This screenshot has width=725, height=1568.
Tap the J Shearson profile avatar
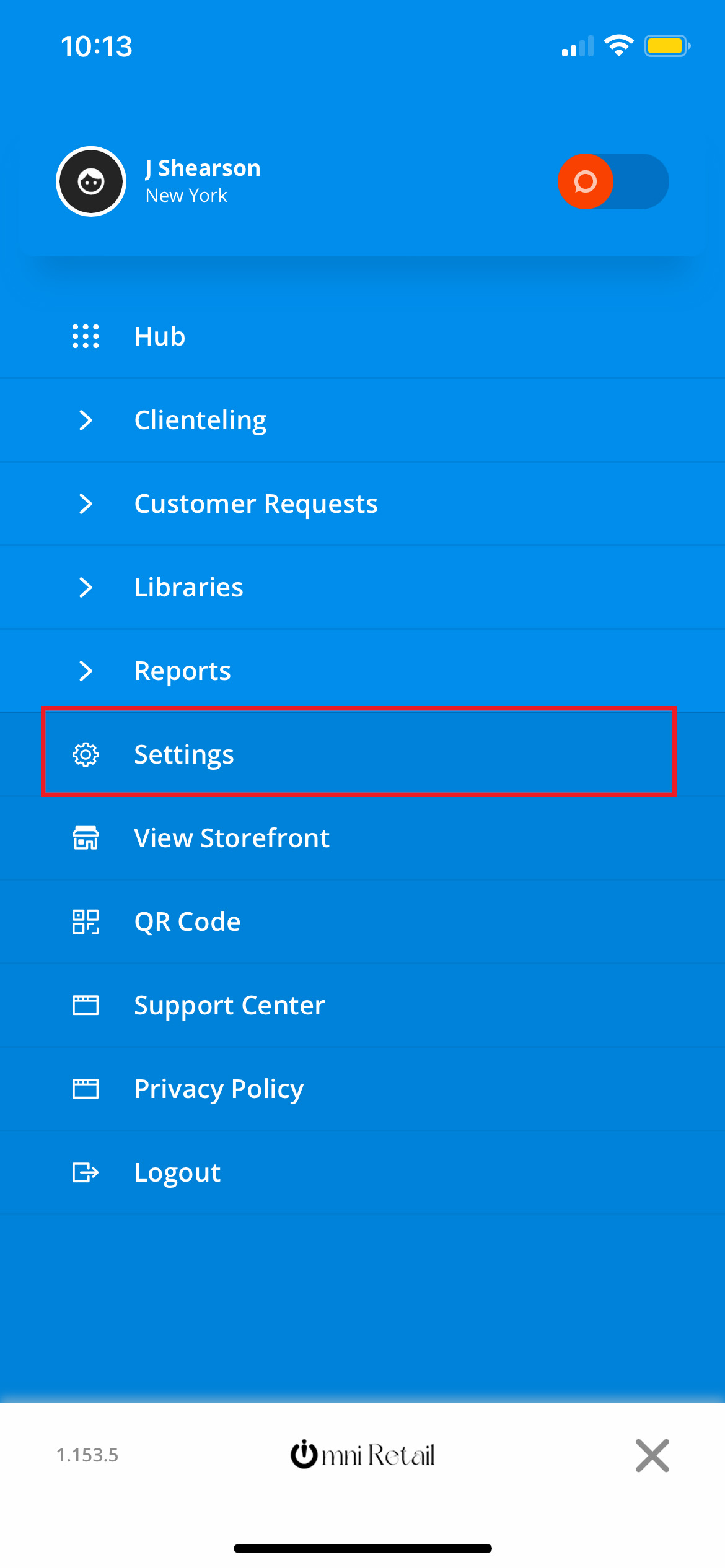click(91, 181)
